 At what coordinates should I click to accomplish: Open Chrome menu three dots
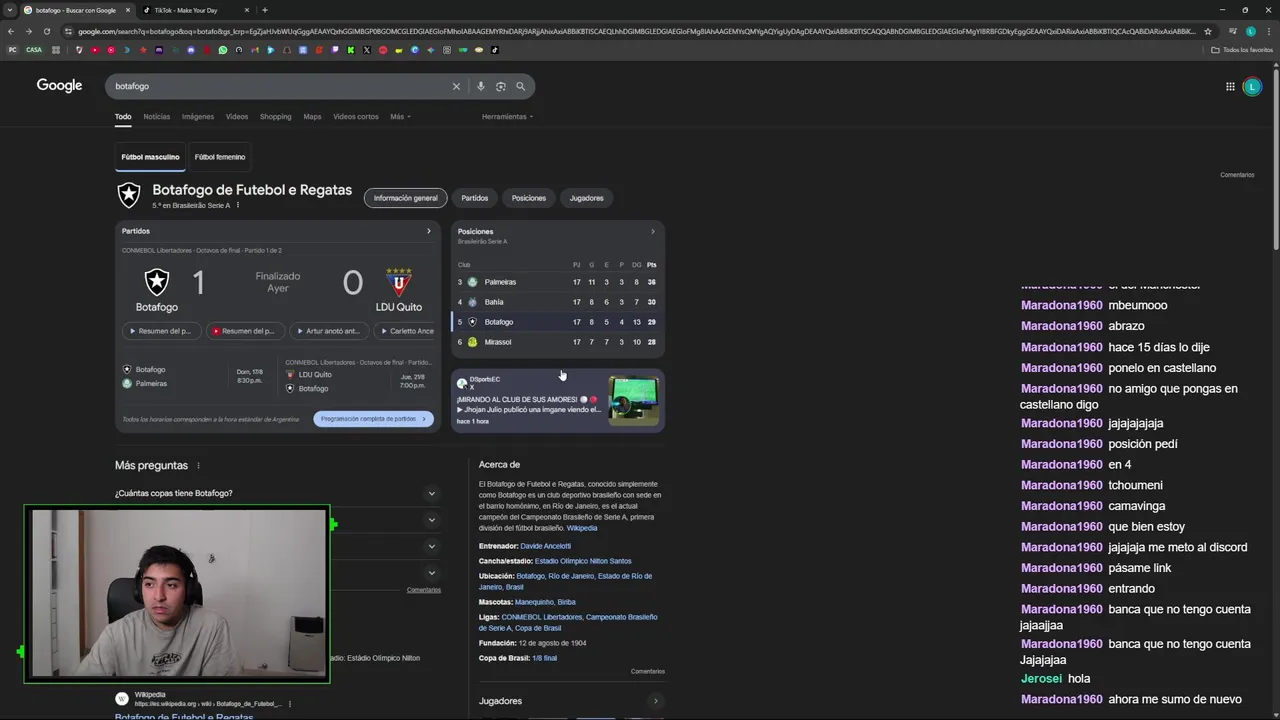(1269, 31)
